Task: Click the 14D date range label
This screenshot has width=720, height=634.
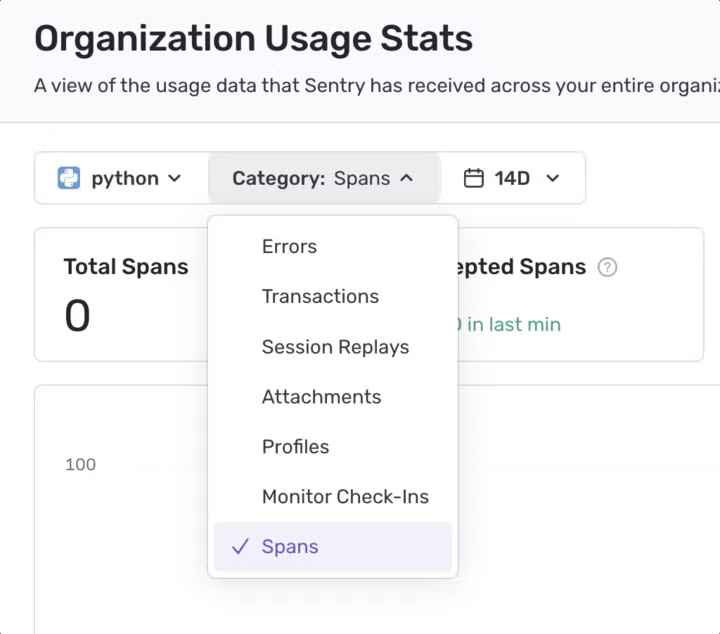Action: (512, 178)
